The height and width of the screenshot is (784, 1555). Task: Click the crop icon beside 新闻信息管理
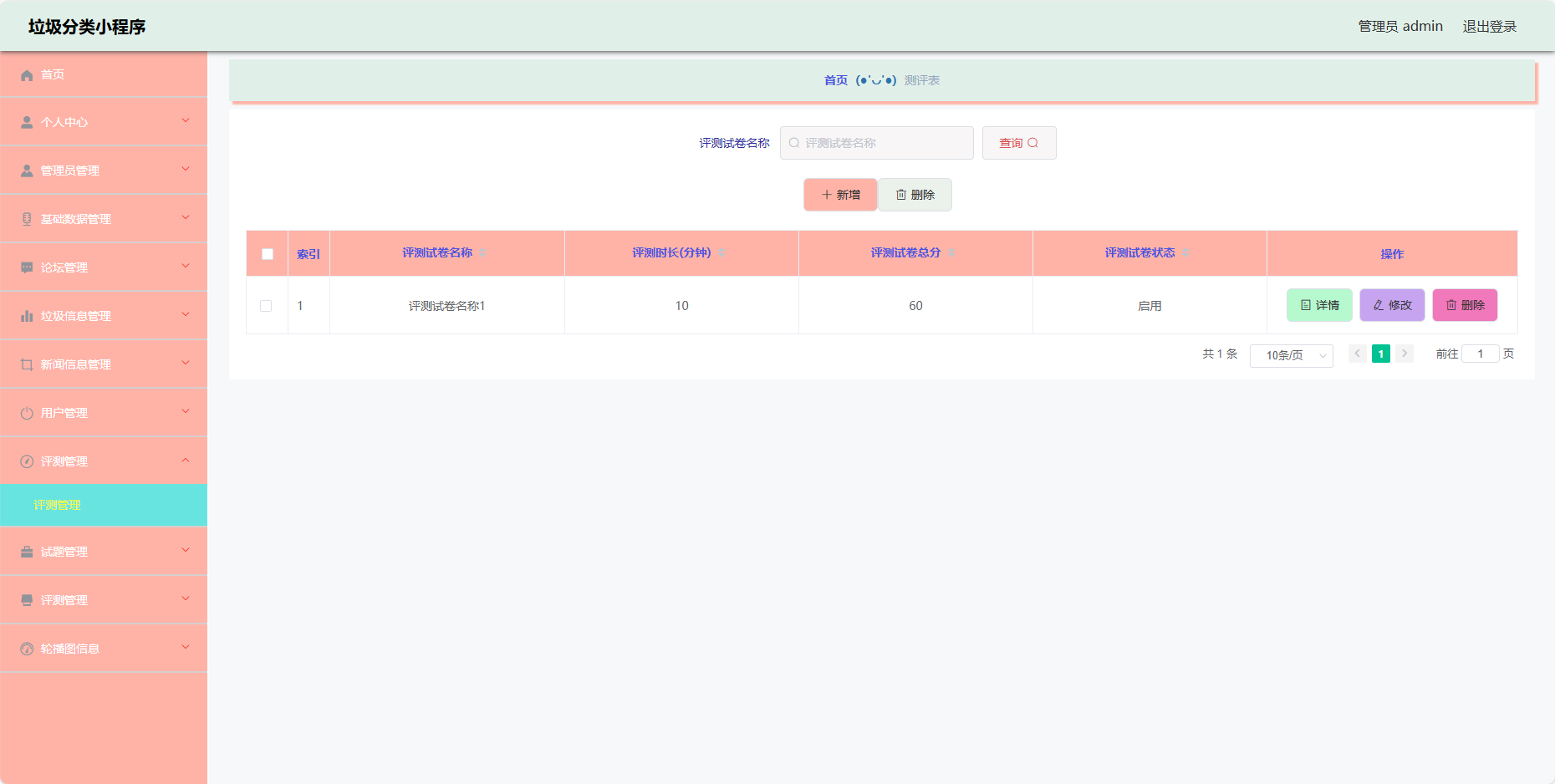tap(27, 364)
